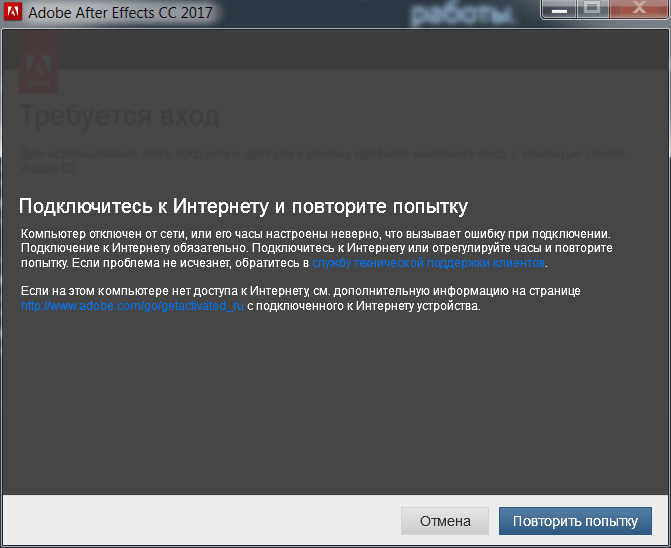Viewport: 671px width, 548px height.
Task: Click the window title Adobe After Effects CC 2017
Action: (x=120, y=12)
